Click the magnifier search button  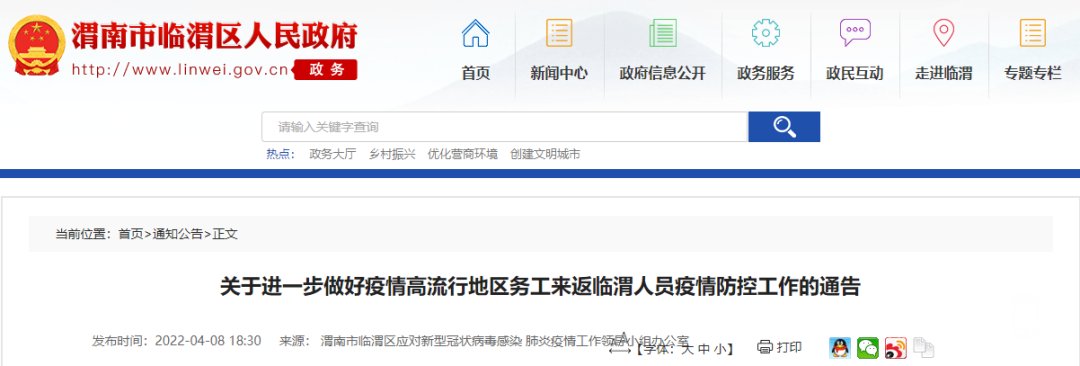pos(784,127)
